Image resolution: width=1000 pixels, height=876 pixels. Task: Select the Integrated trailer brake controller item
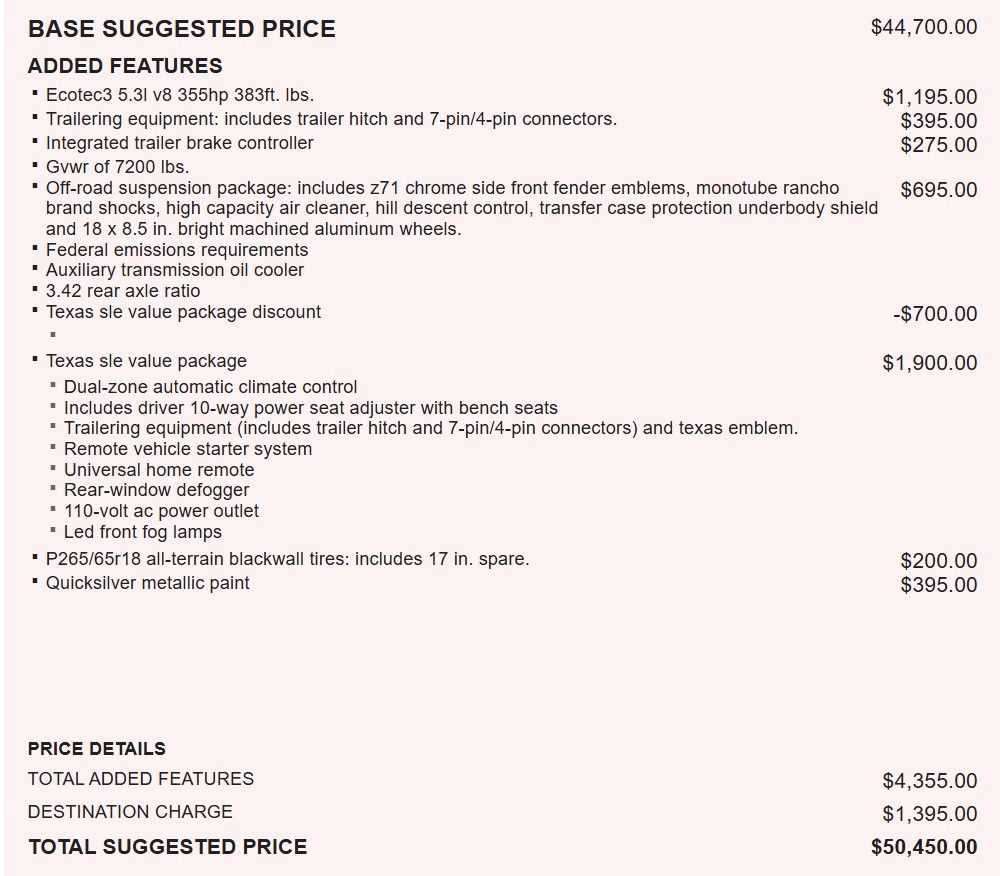point(179,143)
